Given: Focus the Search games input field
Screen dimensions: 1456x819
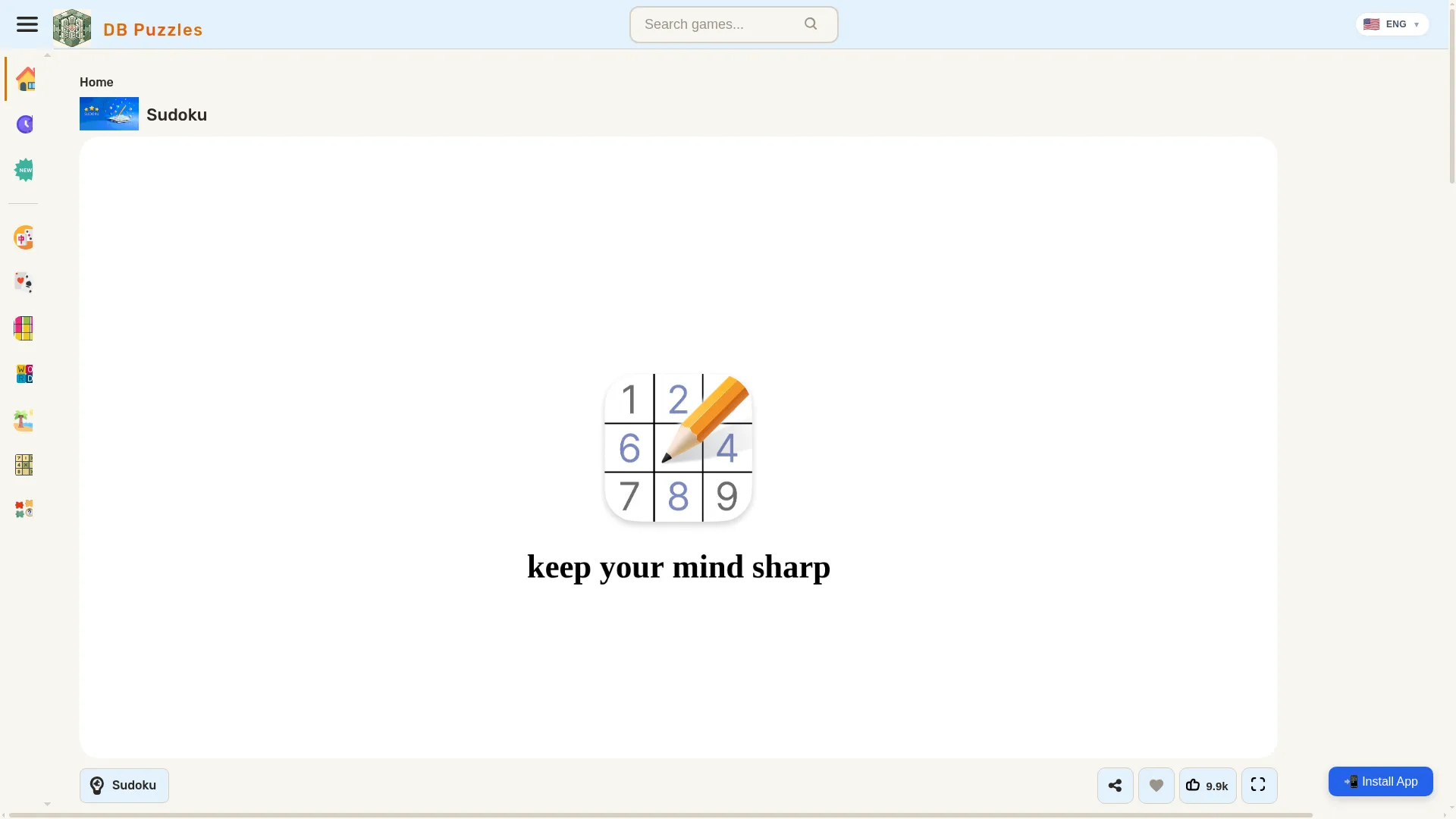Looking at the screenshot, I should pyautogui.click(x=733, y=24).
